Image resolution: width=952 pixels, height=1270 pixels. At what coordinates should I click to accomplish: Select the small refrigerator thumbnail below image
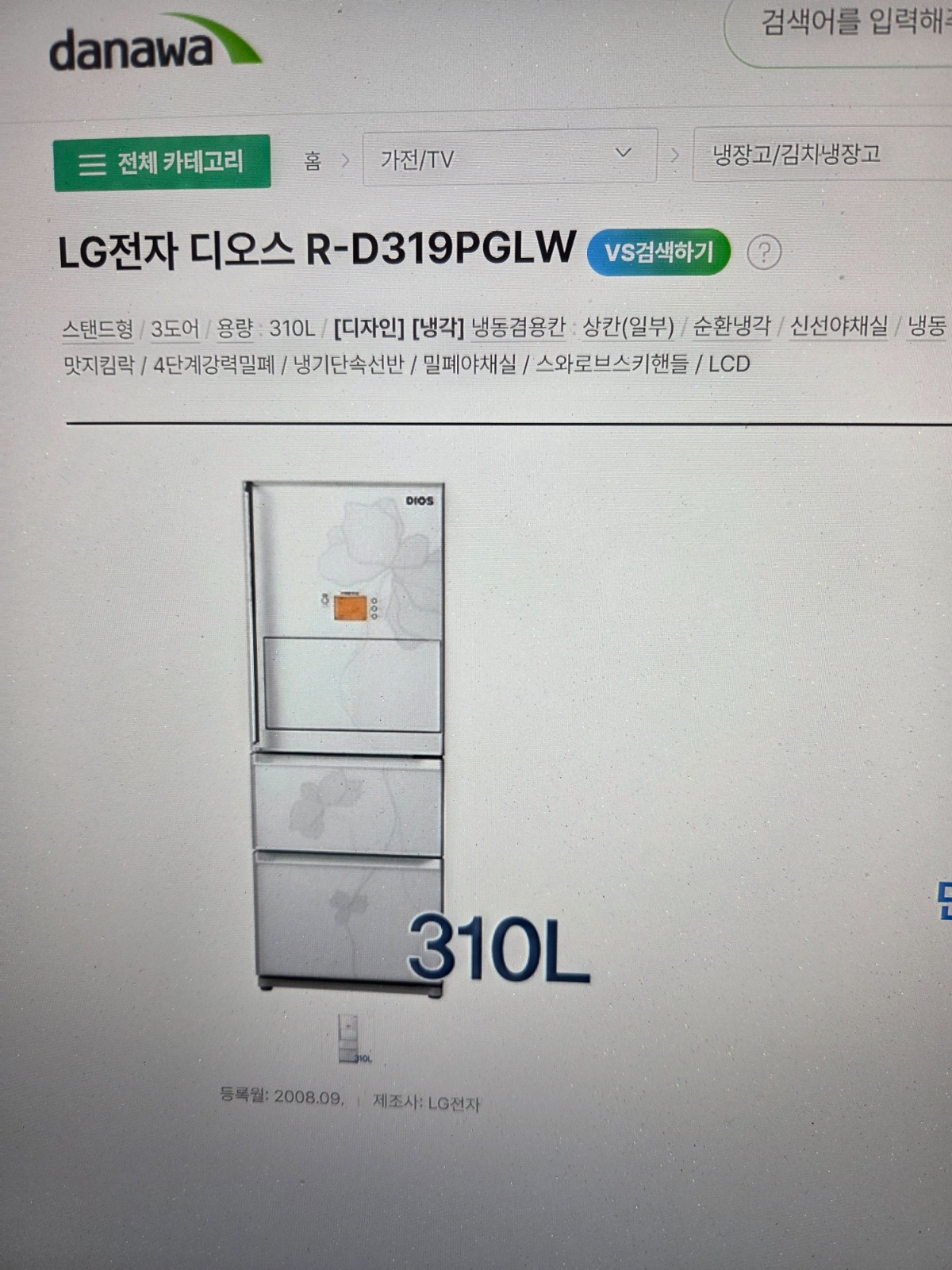[353, 1038]
